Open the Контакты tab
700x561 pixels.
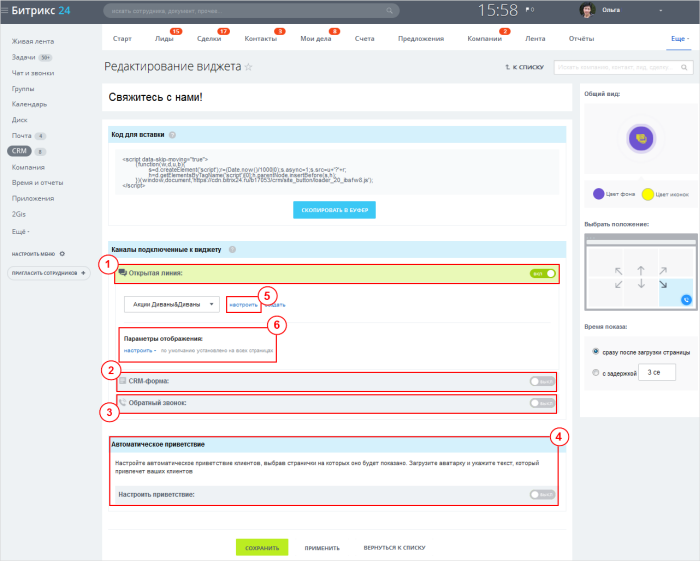[261, 39]
